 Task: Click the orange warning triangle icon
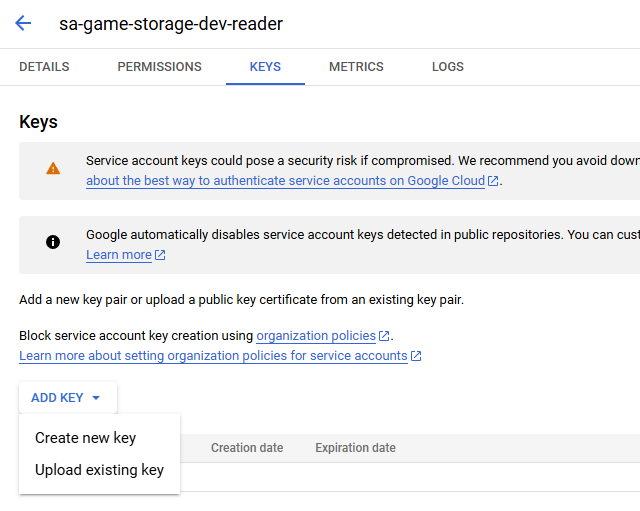(53, 169)
